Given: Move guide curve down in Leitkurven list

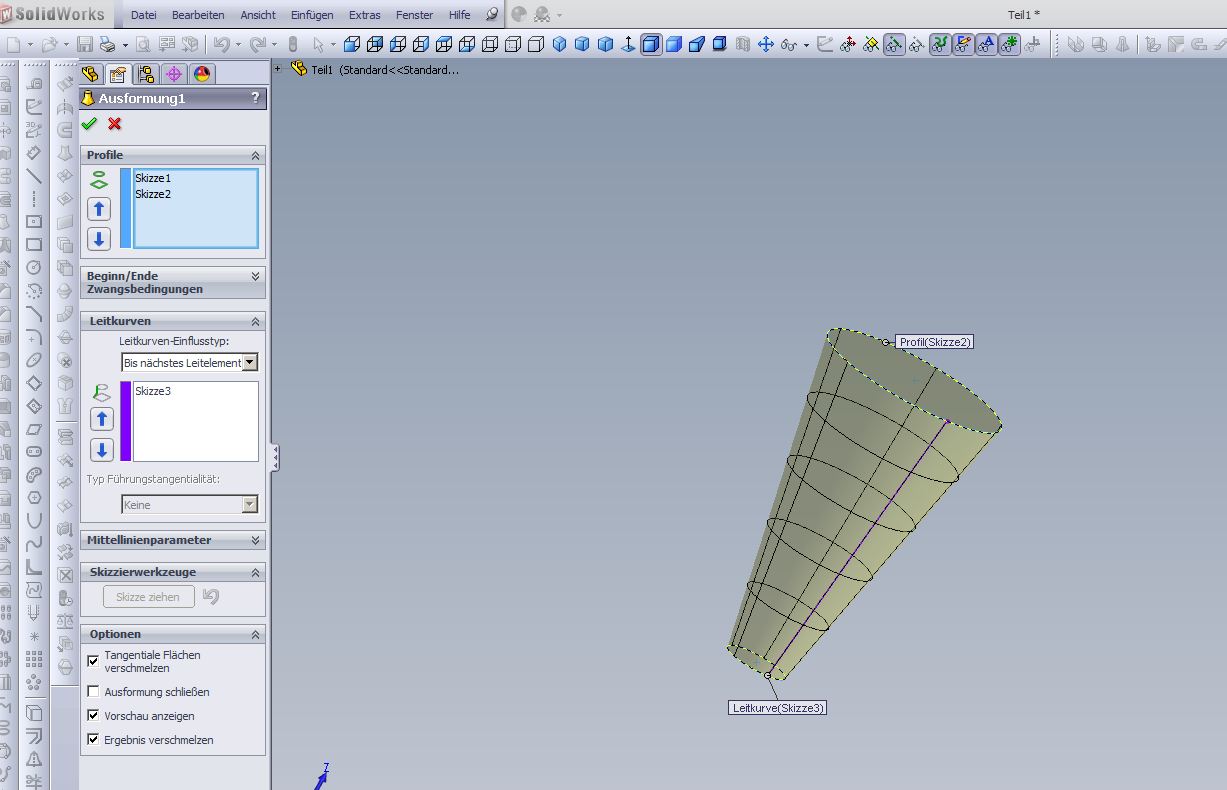Looking at the screenshot, I should [x=101, y=449].
